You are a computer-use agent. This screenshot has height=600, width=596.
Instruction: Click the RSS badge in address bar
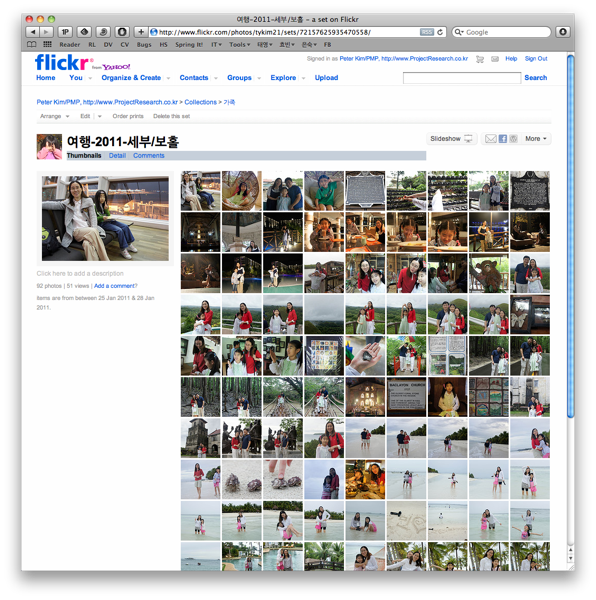pyautogui.click(x=427, y=32)
